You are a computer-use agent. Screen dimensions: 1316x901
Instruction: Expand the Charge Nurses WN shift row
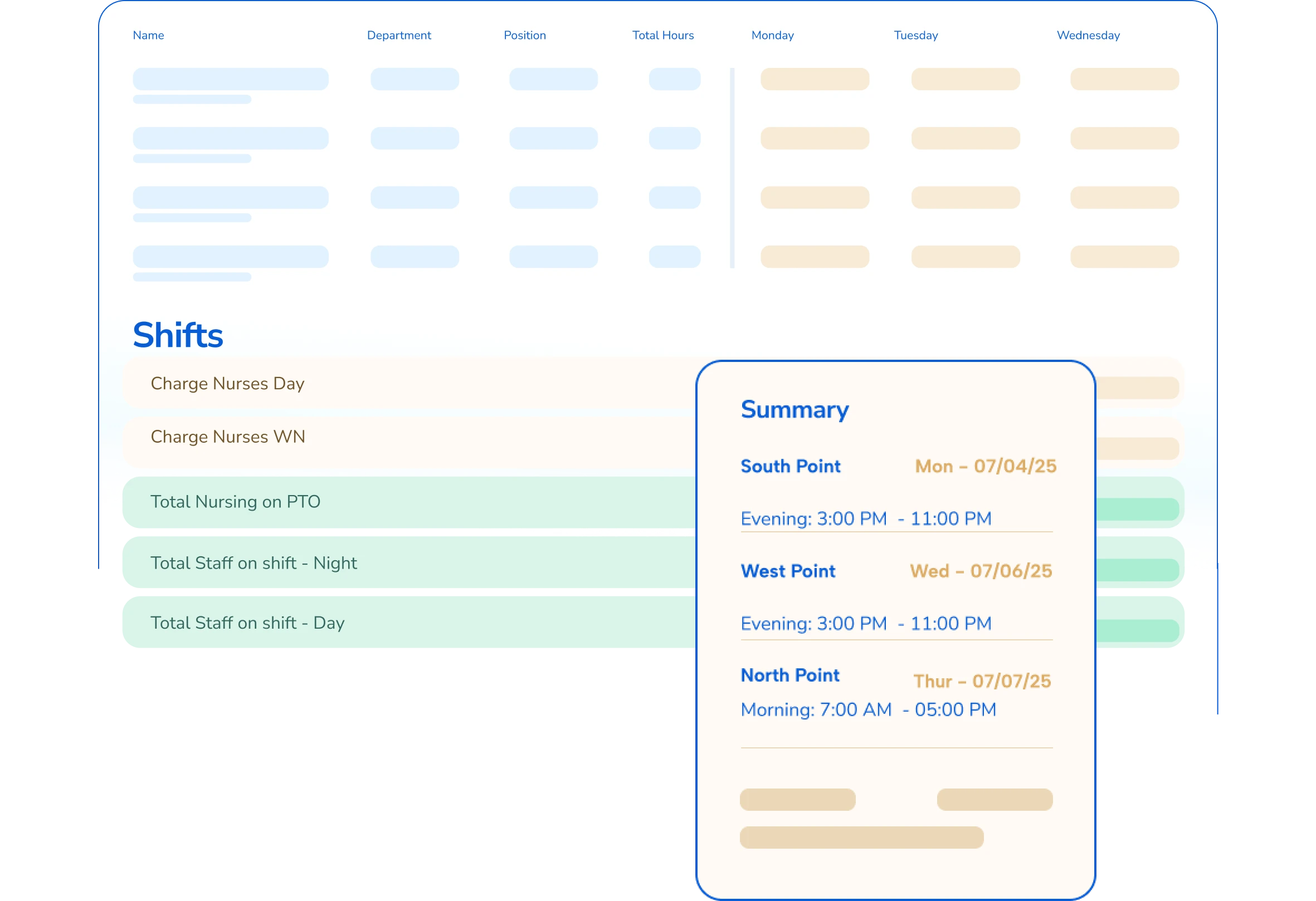tap(228, 437)
